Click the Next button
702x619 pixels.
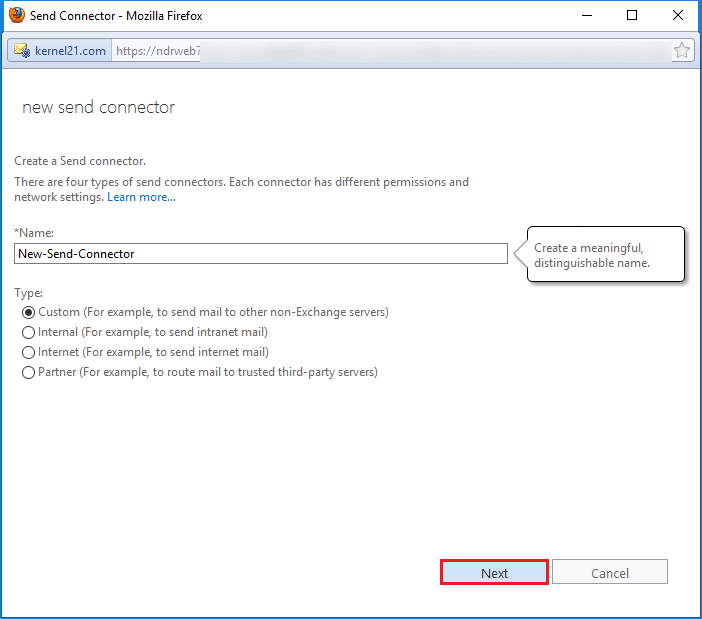click(494, 572)
